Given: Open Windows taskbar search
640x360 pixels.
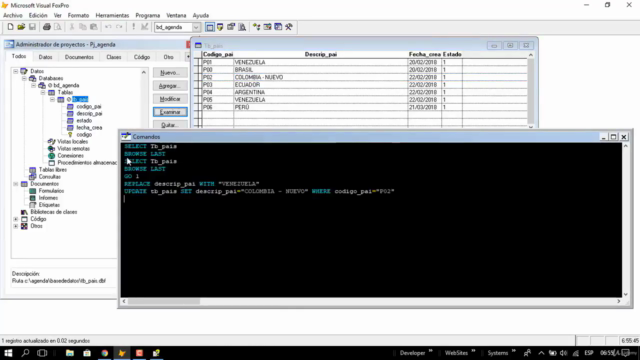Looking at the screenshot, I should point(25,353).
